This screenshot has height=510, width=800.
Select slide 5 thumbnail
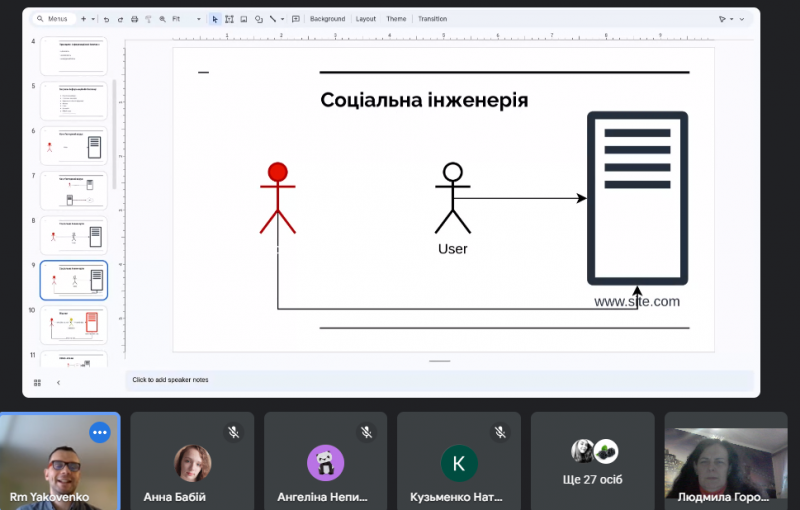(x=73, y=100)
